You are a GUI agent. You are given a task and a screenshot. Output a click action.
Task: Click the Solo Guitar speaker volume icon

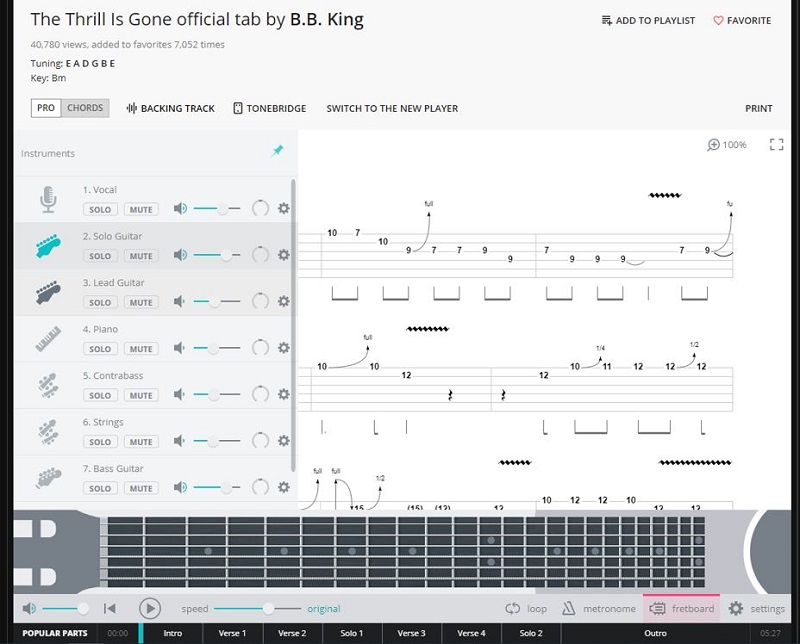click(180, 255)
